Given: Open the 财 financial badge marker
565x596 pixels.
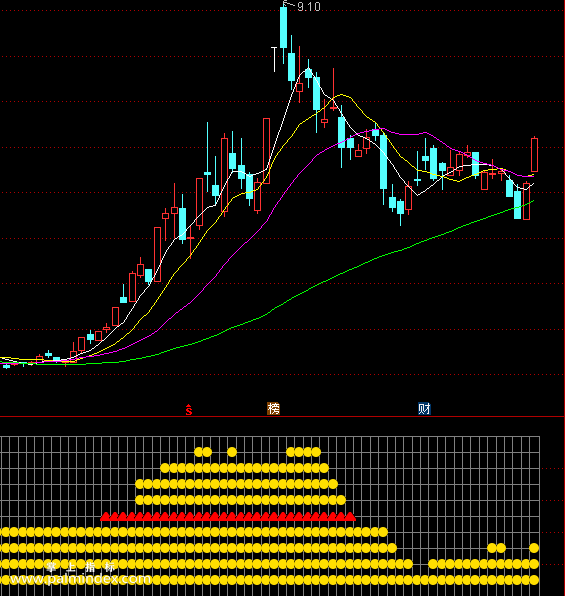Looking at the screenshot, I should (424, 409).
